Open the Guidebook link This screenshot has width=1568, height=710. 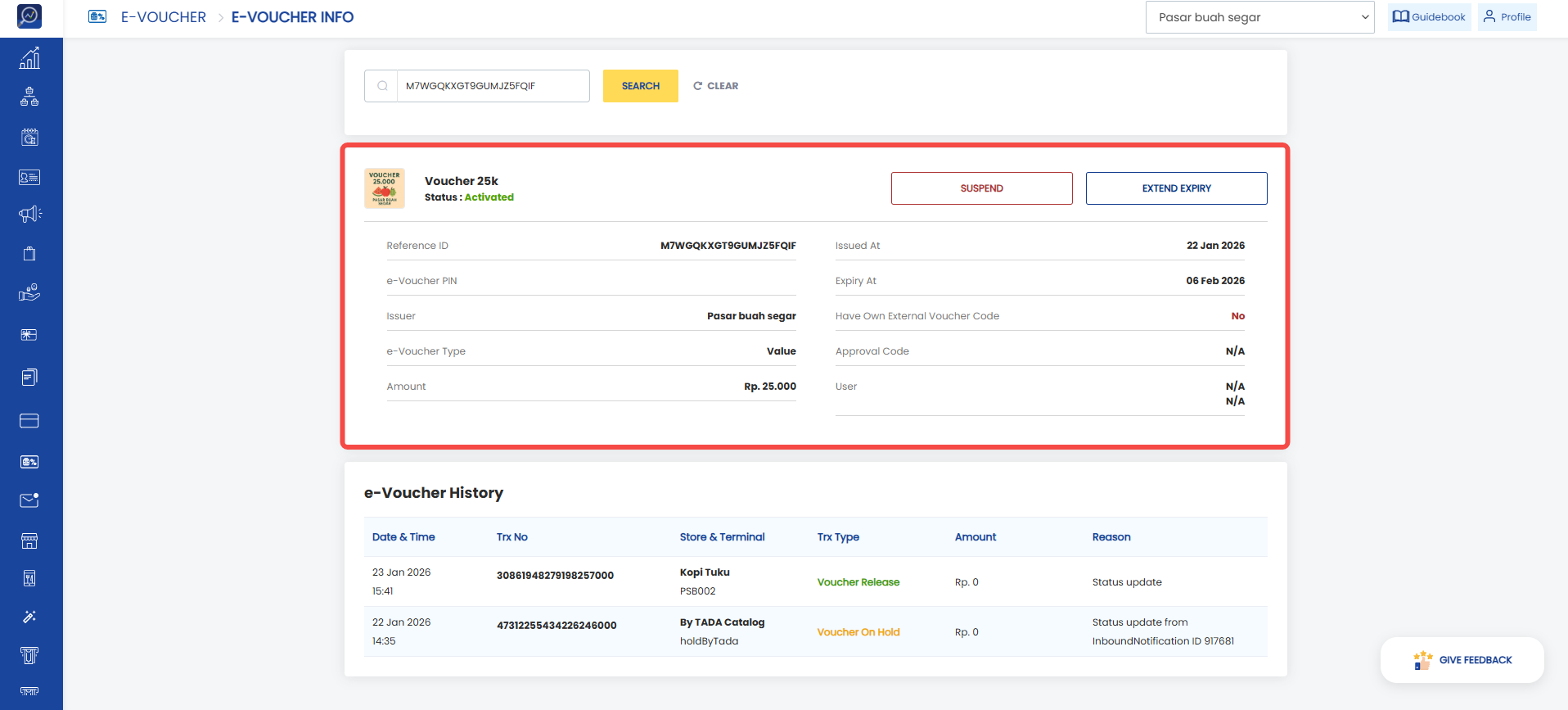[x=1429, y=17]
